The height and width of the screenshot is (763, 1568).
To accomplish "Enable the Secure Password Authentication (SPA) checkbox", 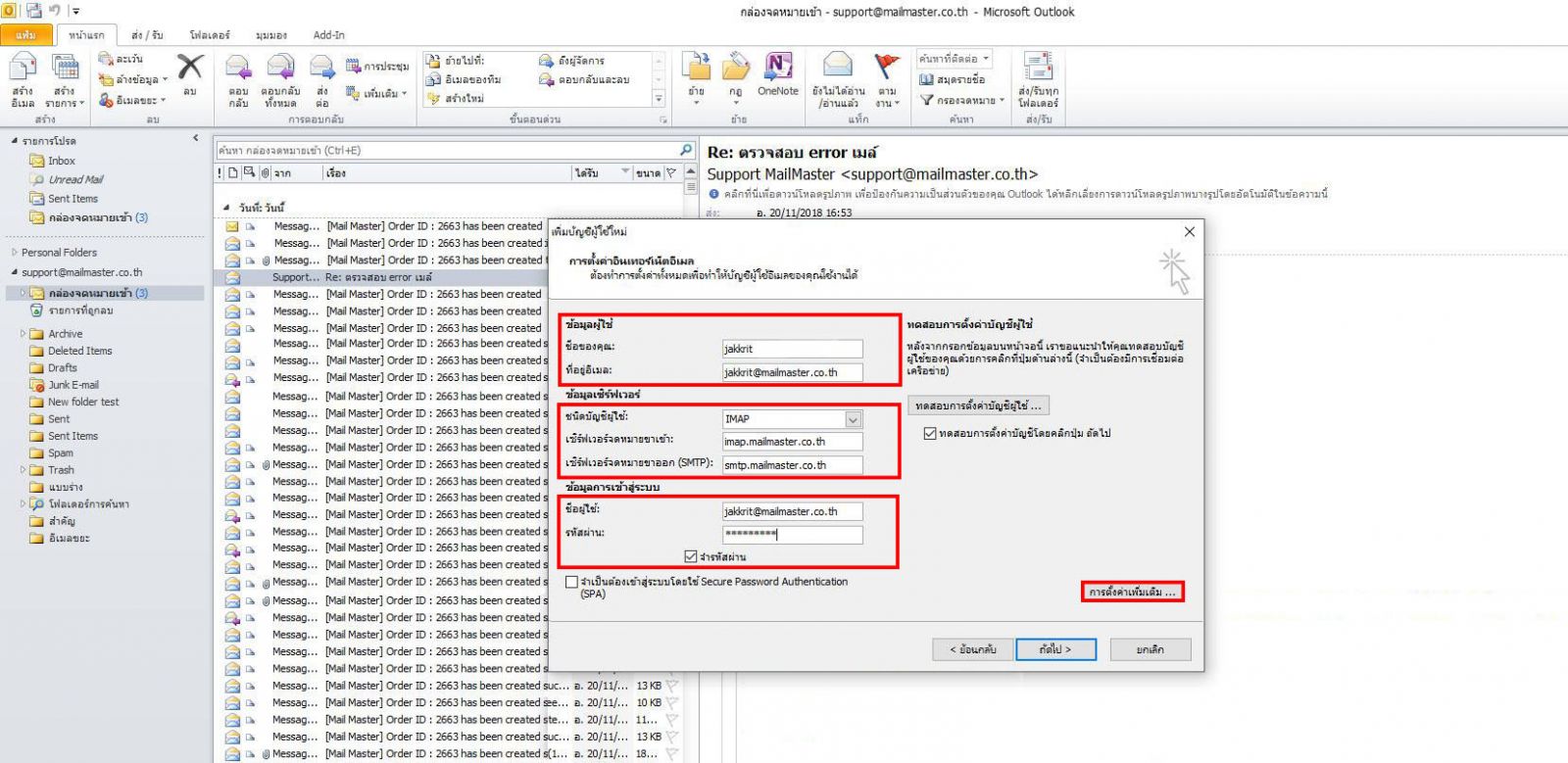I will 571,582.
